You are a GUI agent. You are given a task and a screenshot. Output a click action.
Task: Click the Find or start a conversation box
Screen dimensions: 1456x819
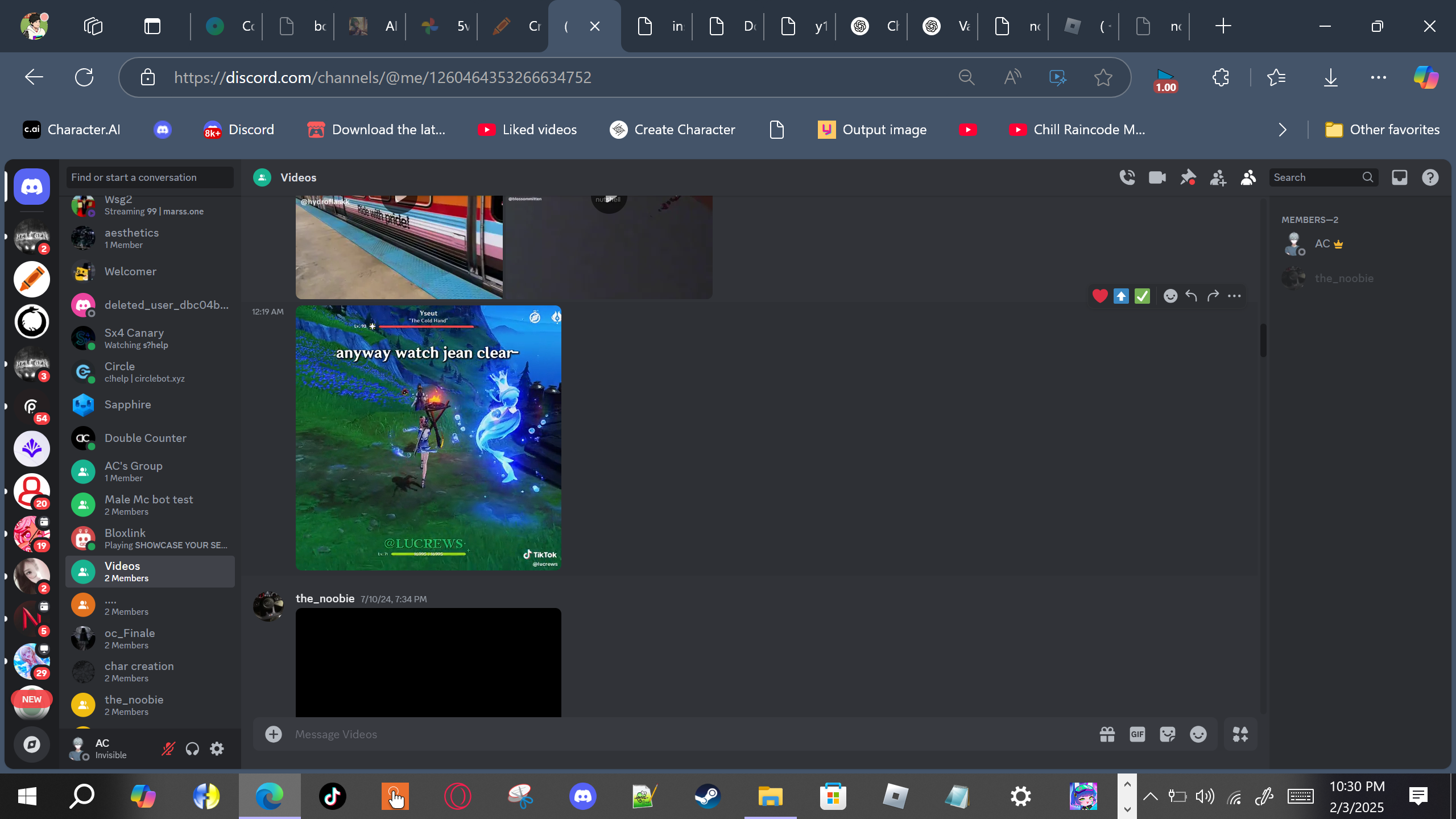pyautogui.click(x=150, y=177)
